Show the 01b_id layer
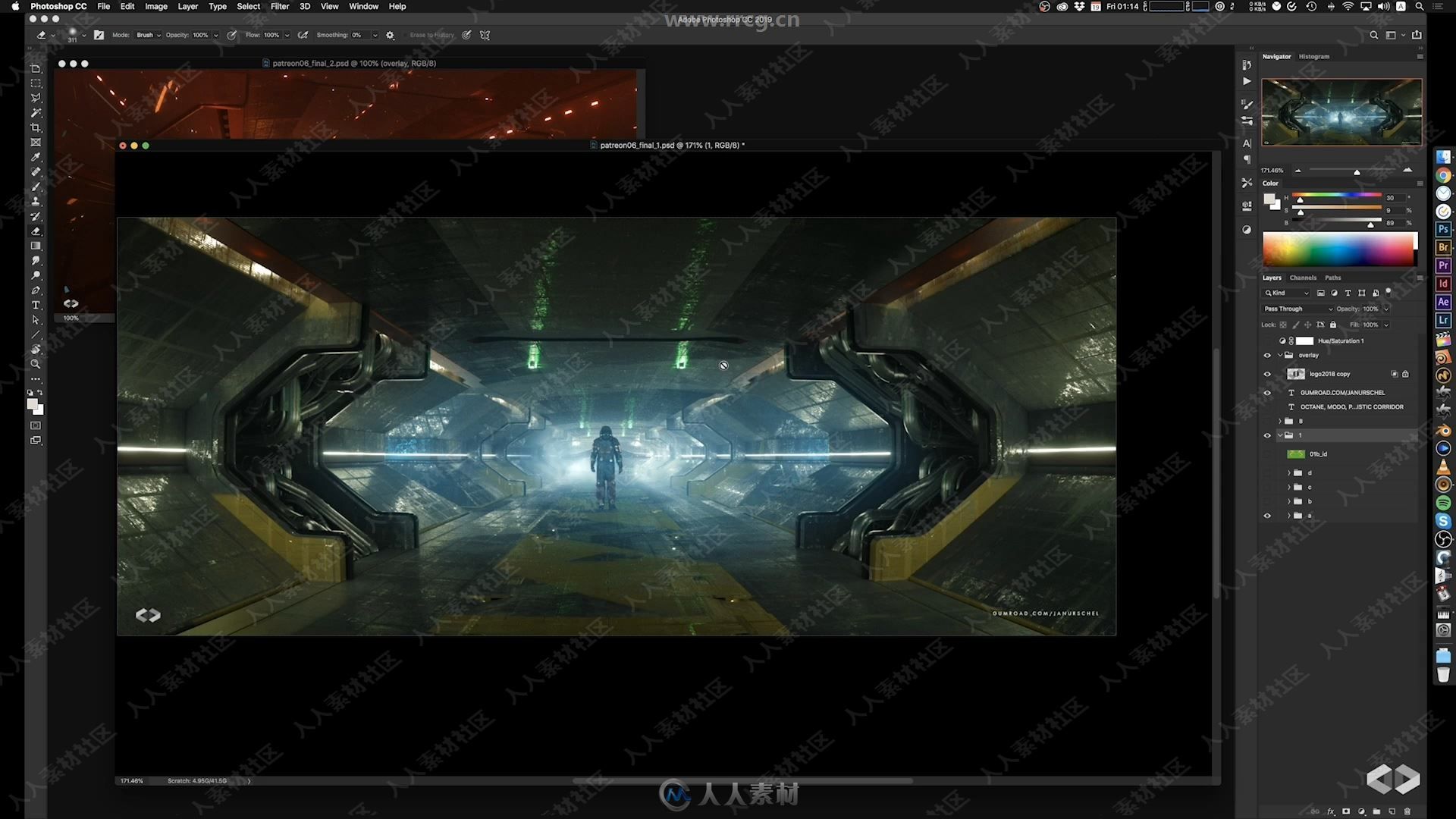 pyautogui.click(x=1267, y=454)
